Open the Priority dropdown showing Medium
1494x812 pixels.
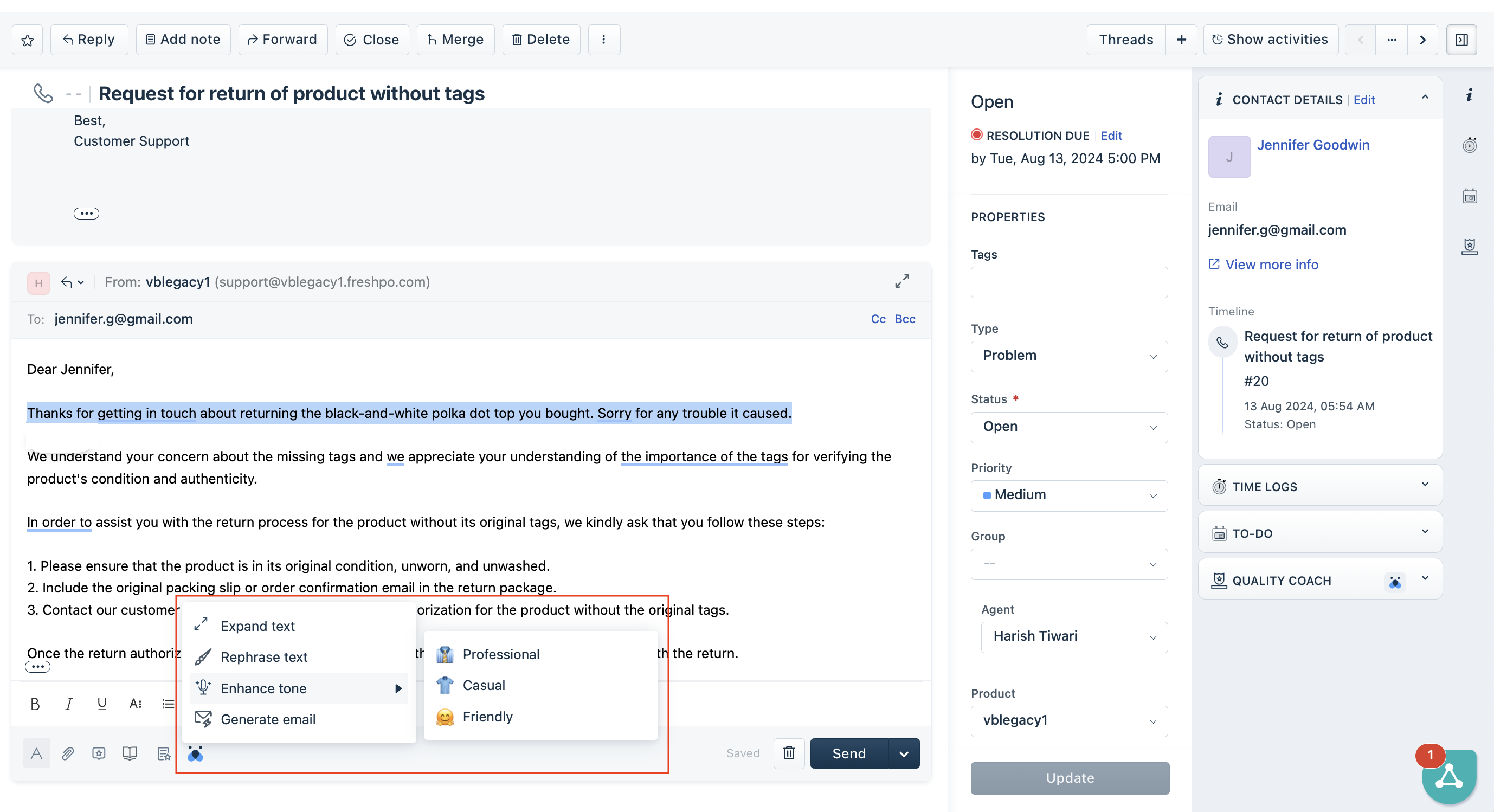(1068, 495)
